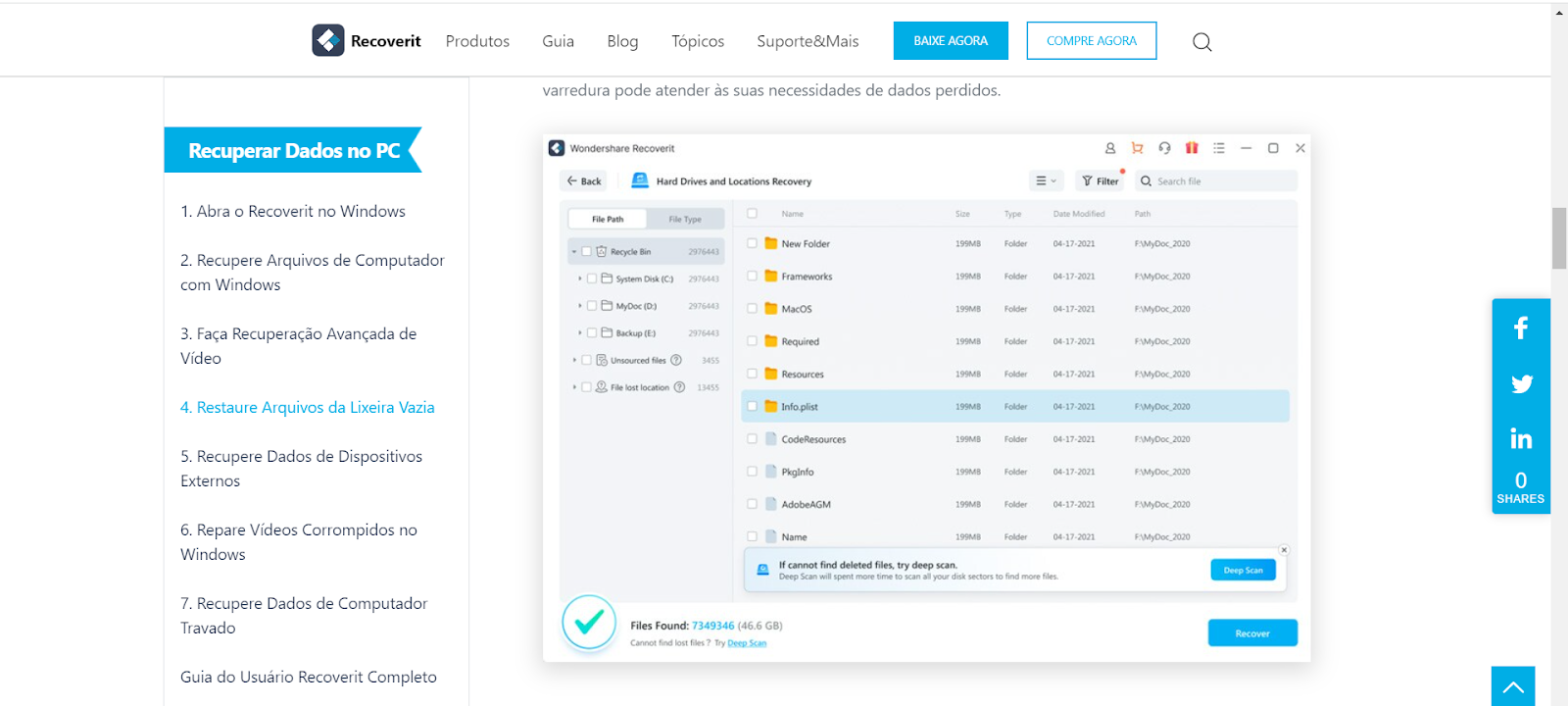
Task: Switch to the File Type tab
Action: tap(685, 219)
